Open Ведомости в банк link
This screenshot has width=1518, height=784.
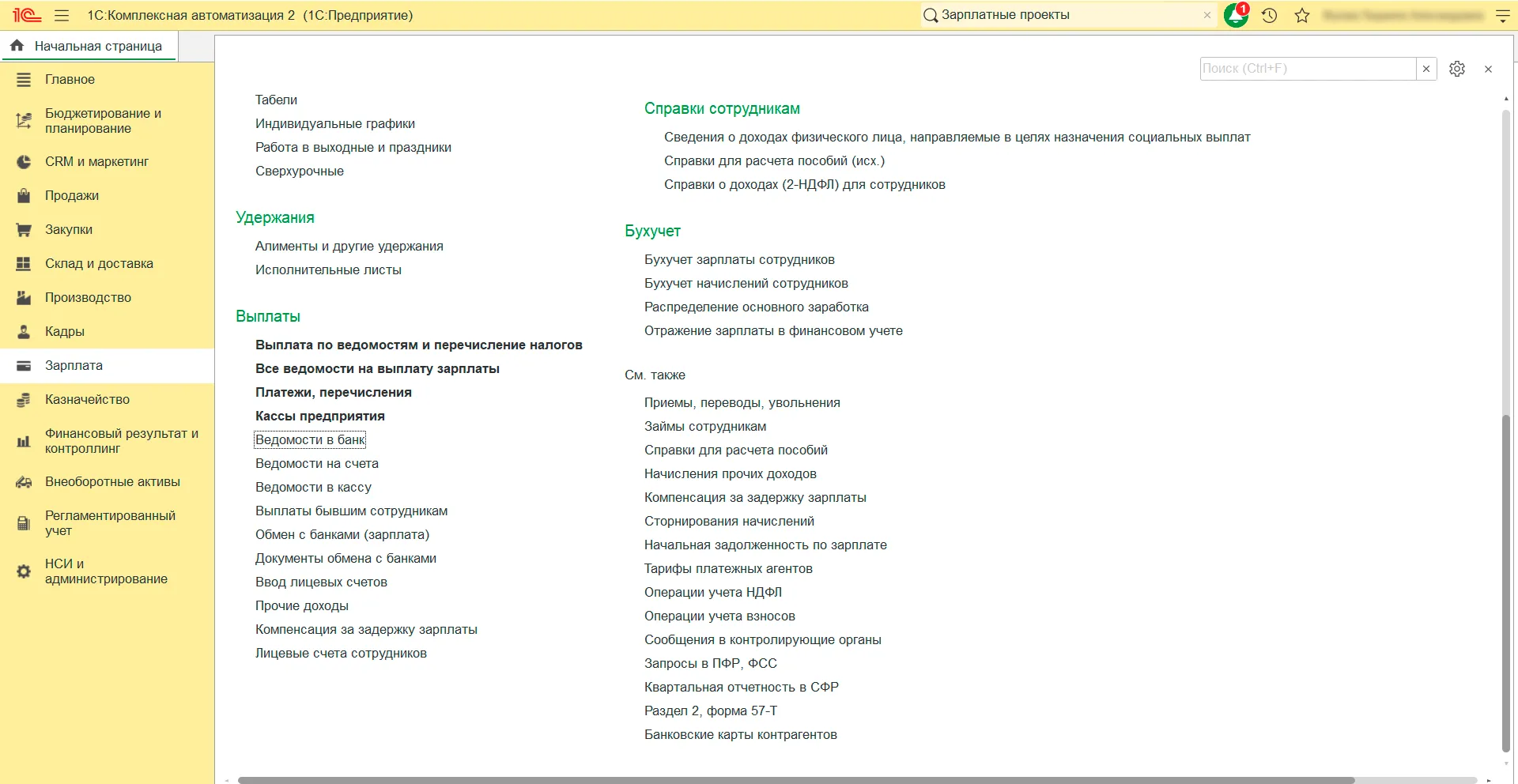[x=310, y=440]
